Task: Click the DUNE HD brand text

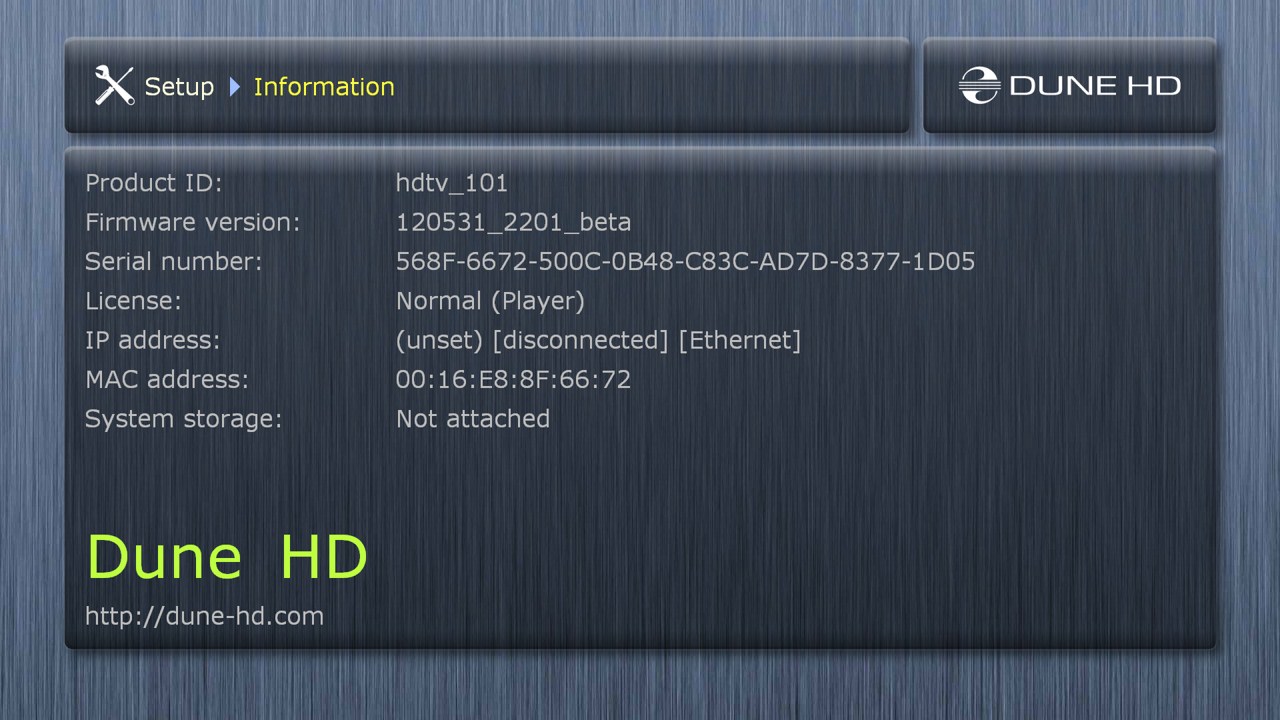Action: (1095, 86)
